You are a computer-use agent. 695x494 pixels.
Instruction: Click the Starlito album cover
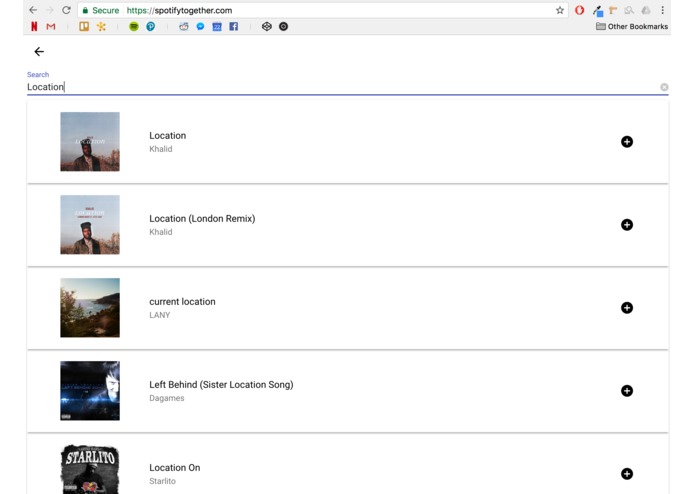click(90, 469)
